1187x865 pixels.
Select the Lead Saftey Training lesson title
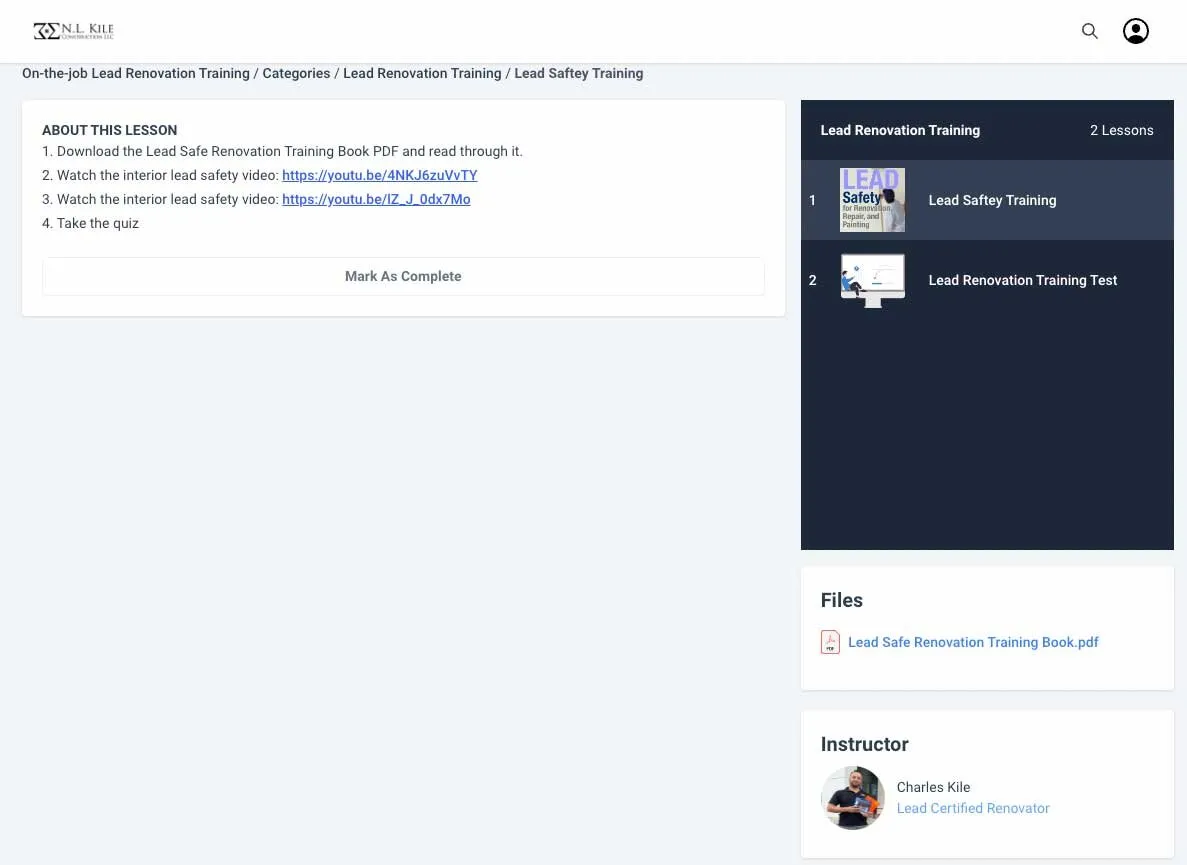[x=992, y=200]
